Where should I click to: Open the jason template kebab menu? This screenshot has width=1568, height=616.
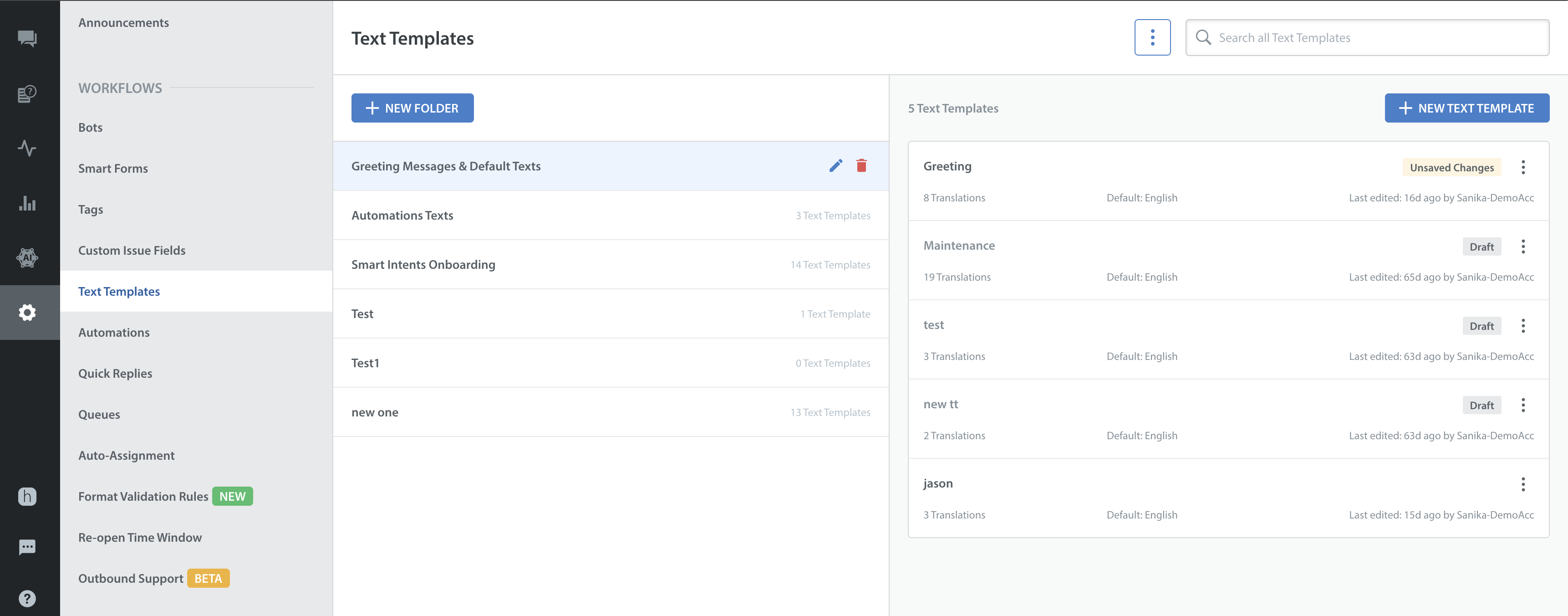pos(1523,484)
